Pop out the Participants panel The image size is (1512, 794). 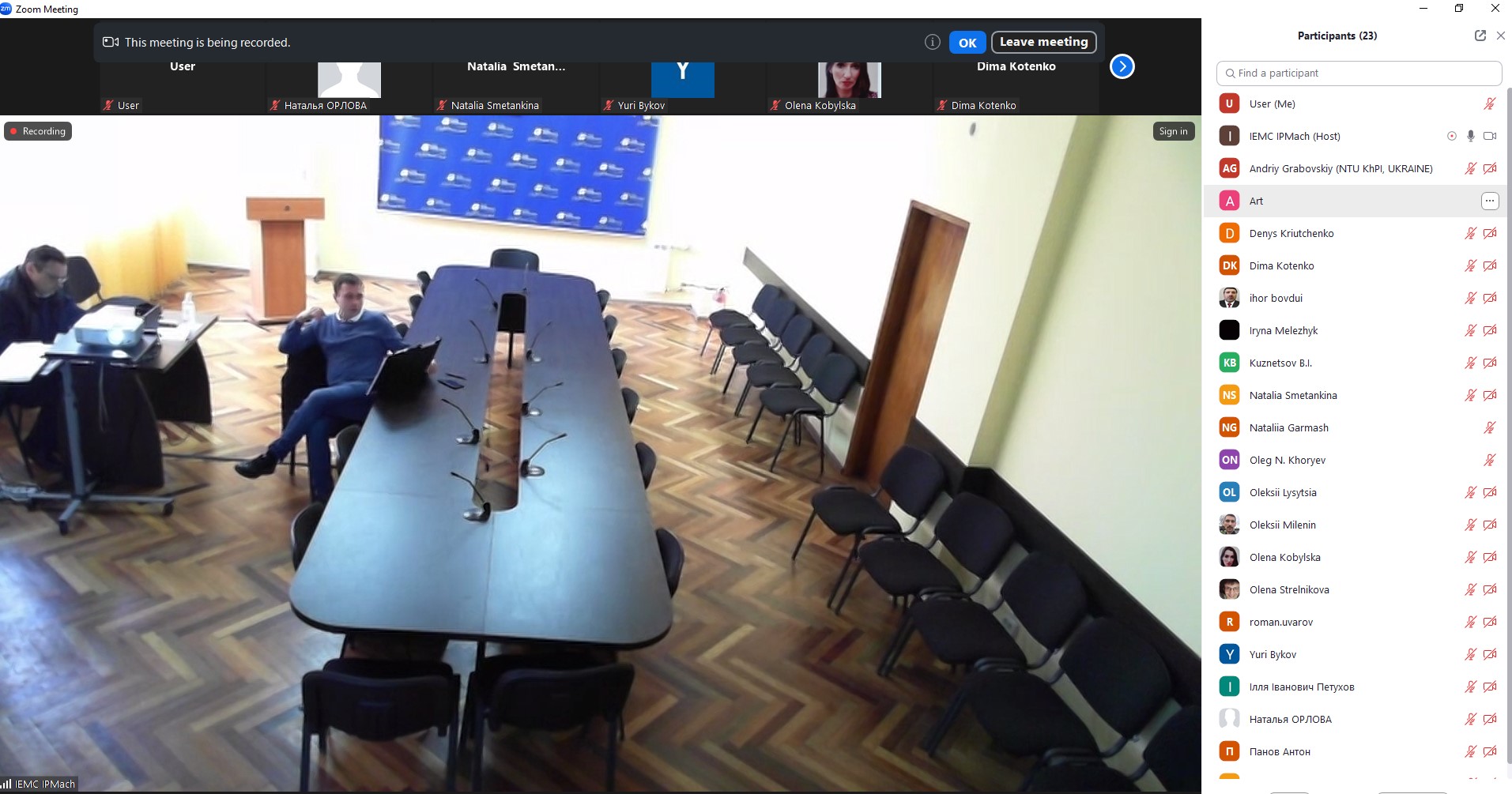1480,36
